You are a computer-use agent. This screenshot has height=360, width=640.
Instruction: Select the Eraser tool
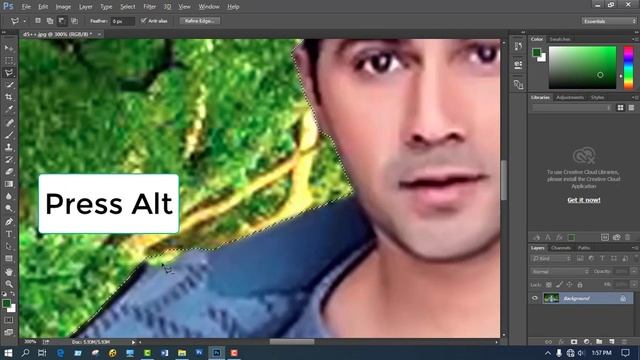(x=9, y=171)
